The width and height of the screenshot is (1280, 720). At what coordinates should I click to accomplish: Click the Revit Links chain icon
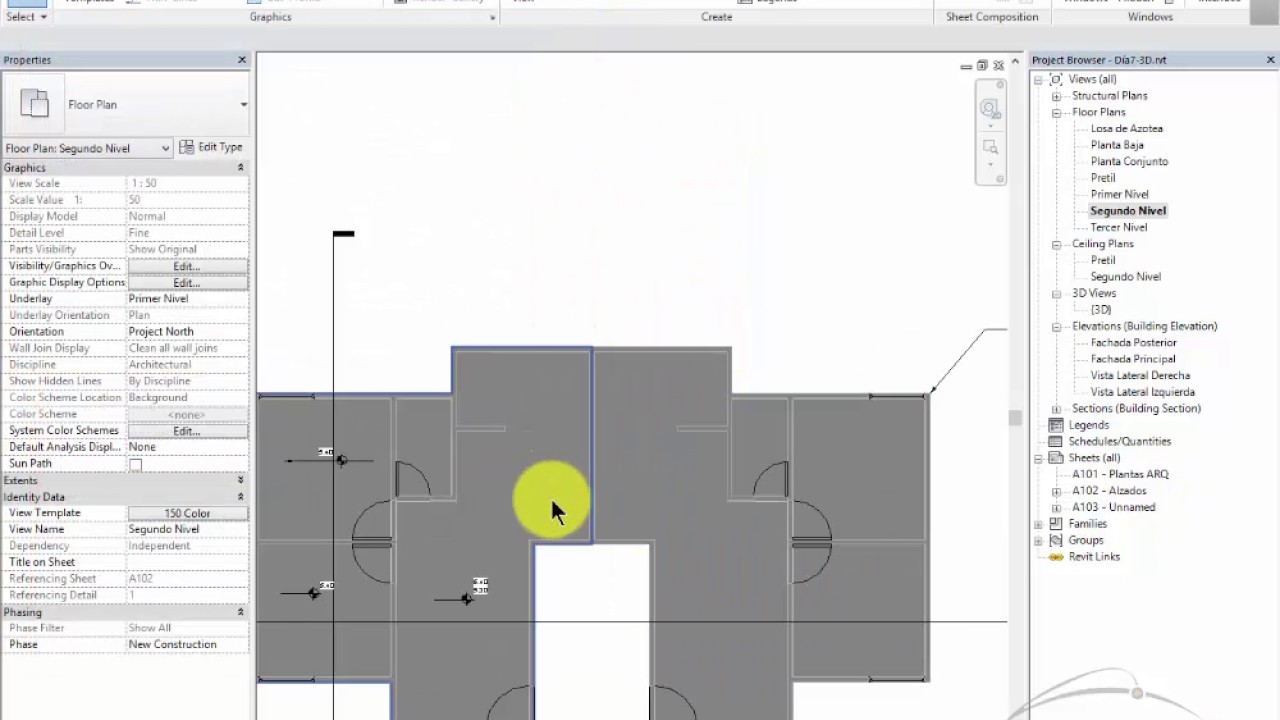[x=1055, y=557]
